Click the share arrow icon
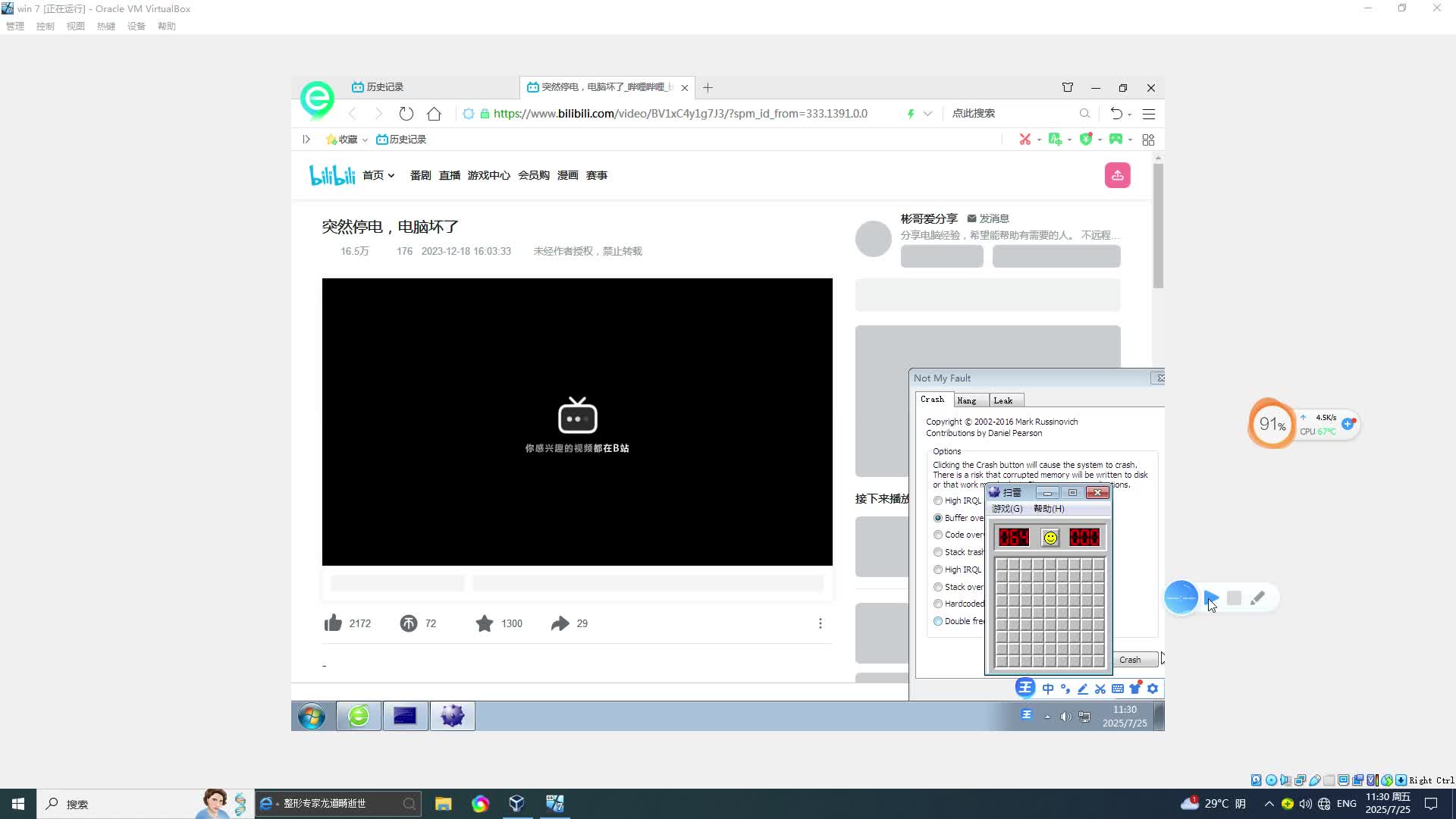The width and height of the screenshot is (1456, 819). [560, 623]
